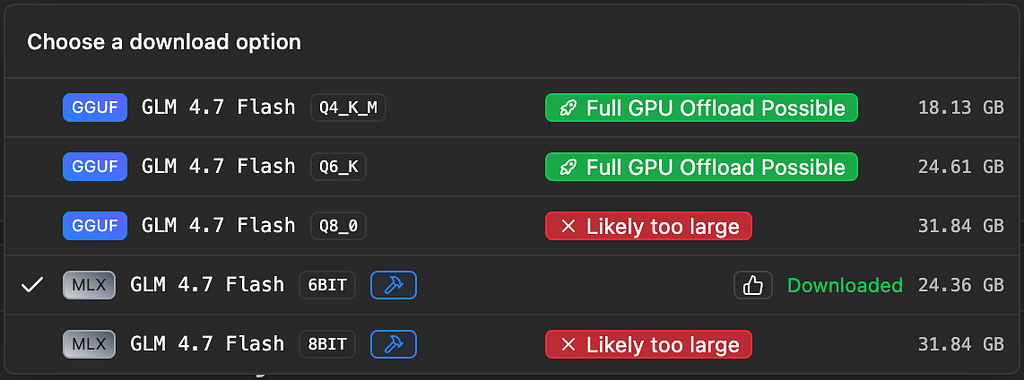This screenshot has height=380, width=1024.
Task: Click the hammer tool icon on 8BIT row
Action: [394, 344]
